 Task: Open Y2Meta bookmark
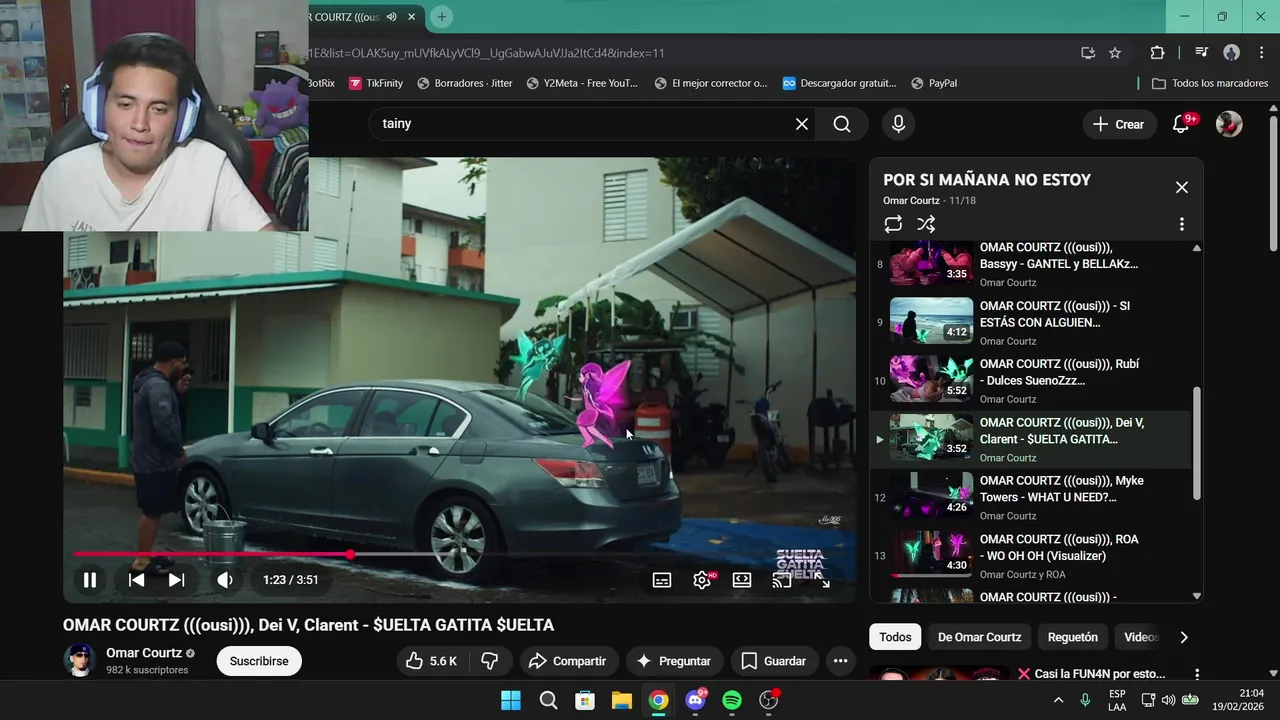coord(582,83)
